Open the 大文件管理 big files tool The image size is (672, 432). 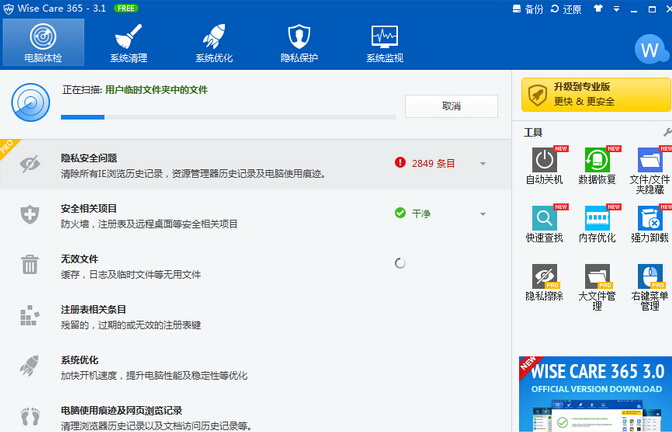pos(597,287)
